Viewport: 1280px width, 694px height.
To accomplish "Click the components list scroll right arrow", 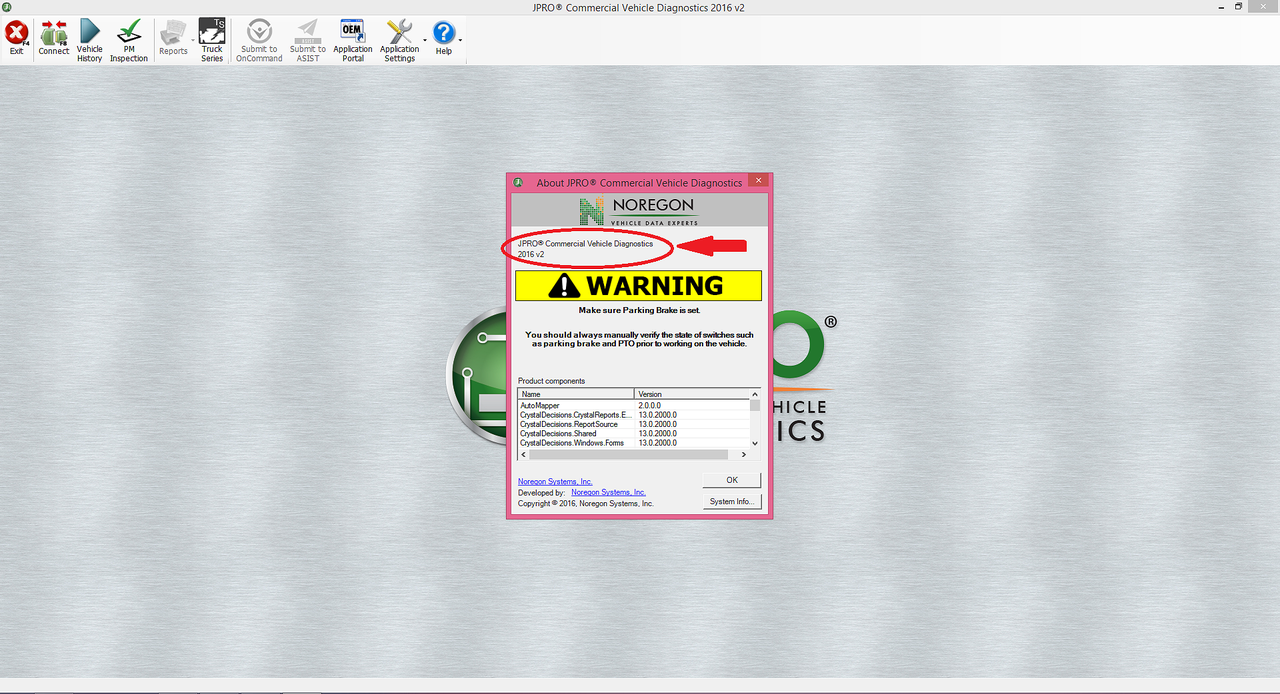I will 746,454.
